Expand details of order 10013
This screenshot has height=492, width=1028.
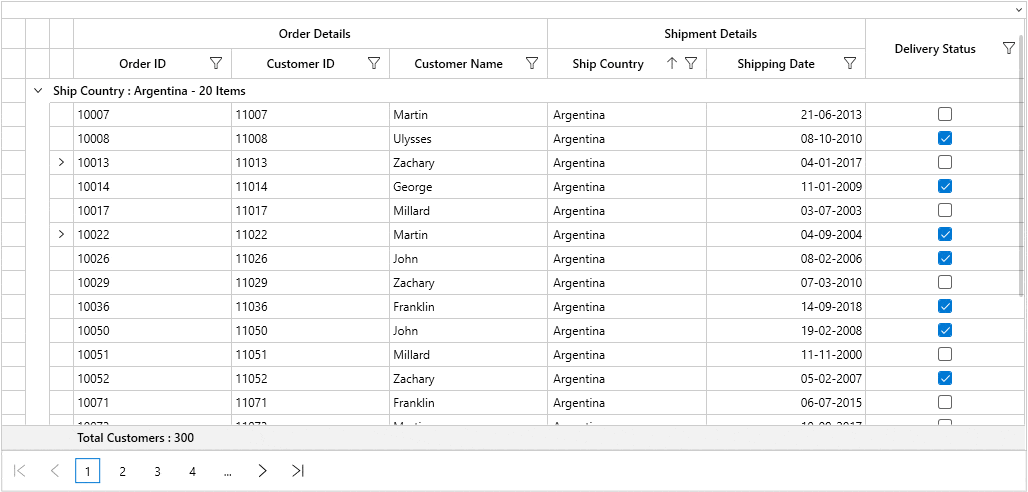click(x=61, y=162)
